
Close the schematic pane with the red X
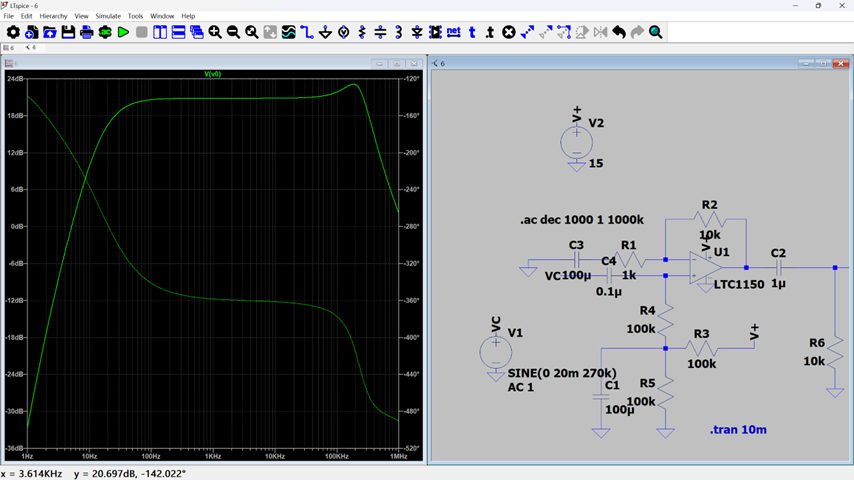tap(841, 64)
